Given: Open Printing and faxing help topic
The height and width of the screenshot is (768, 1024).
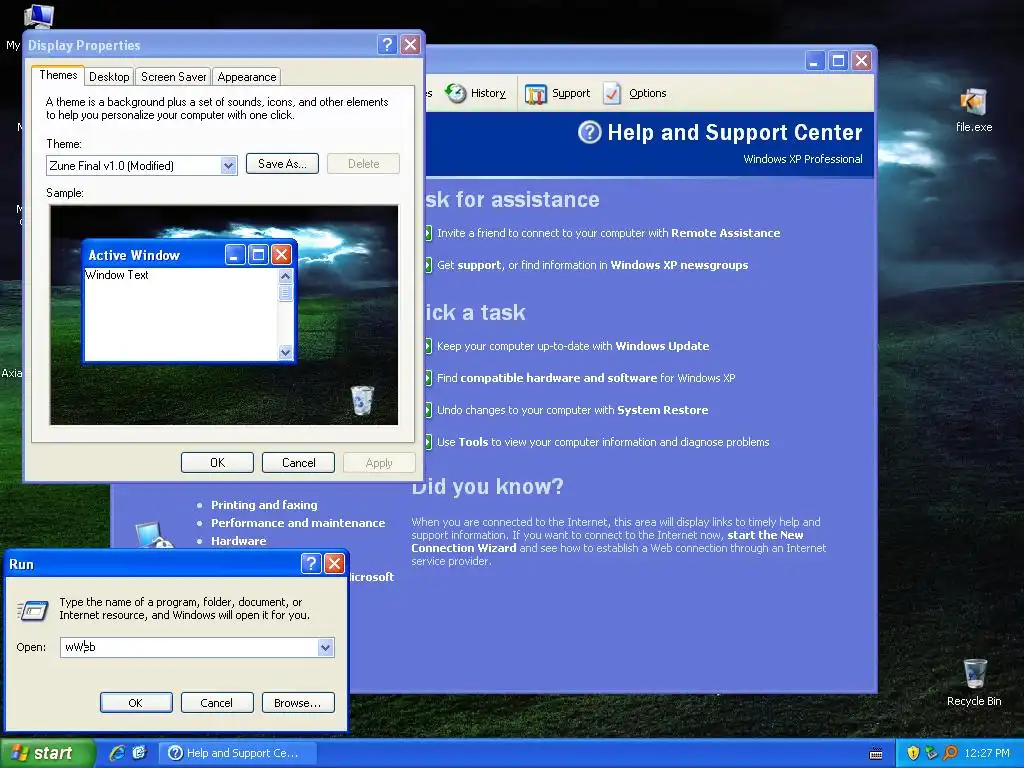Looking at the screenshot, I should tap(264, 505).
